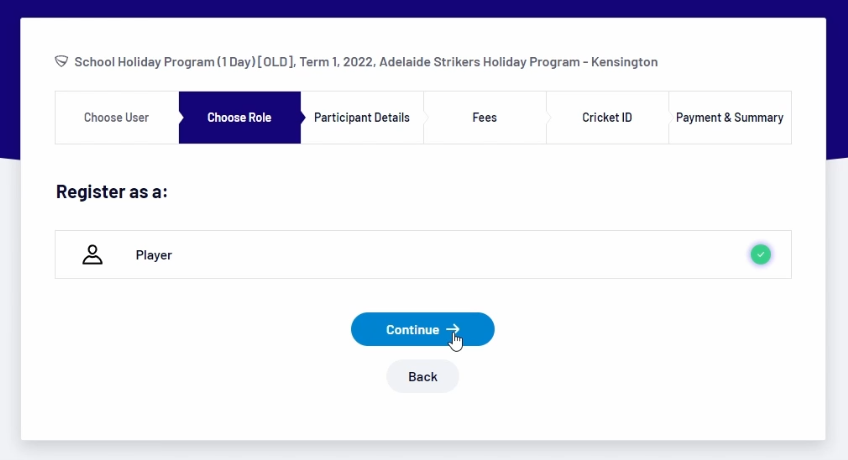Click the chevron divider between Fees and Cricket ID
This screenshot has width=848, height=460.
pos(548,118)
